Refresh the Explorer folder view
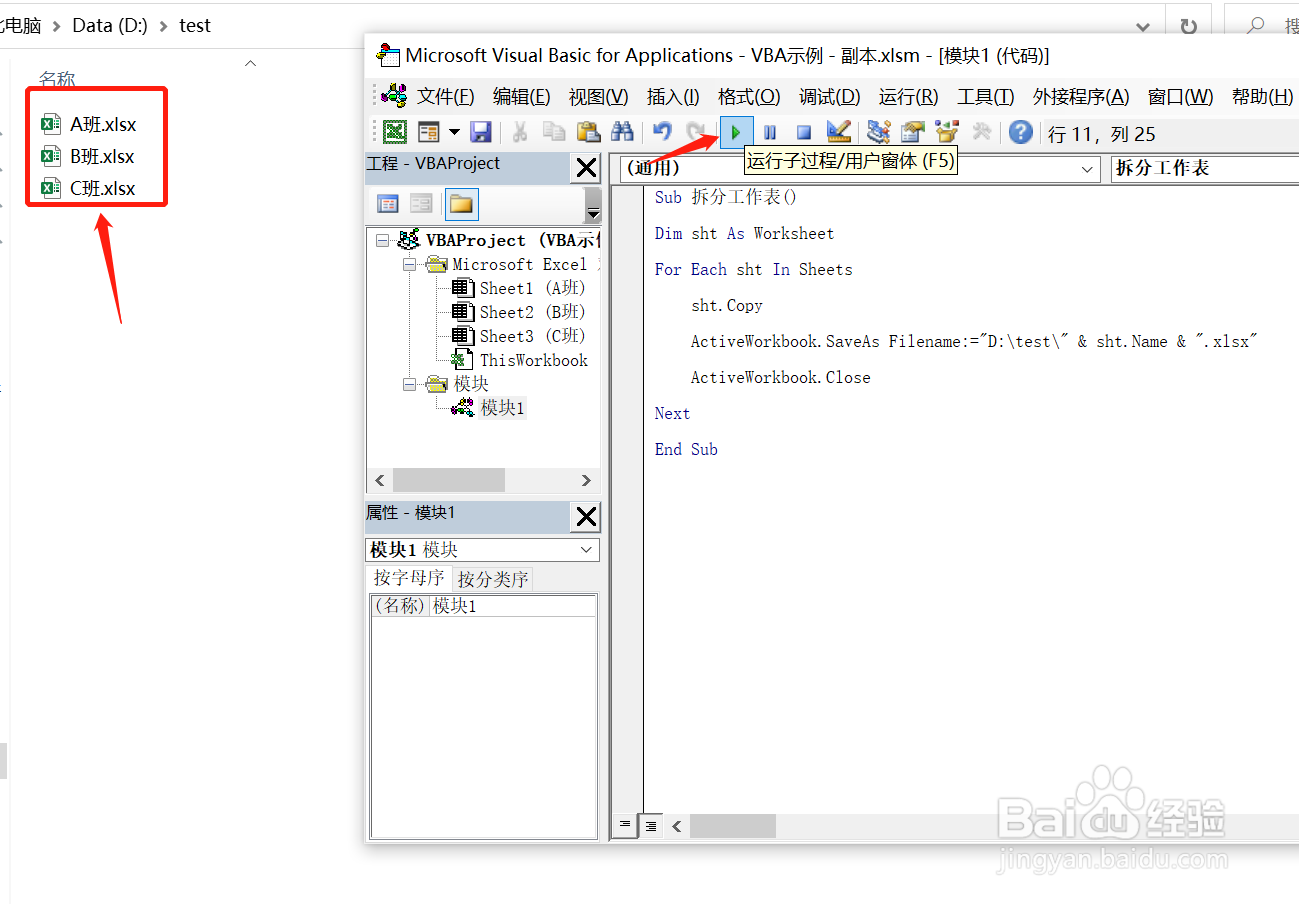 coord(1188,26)
